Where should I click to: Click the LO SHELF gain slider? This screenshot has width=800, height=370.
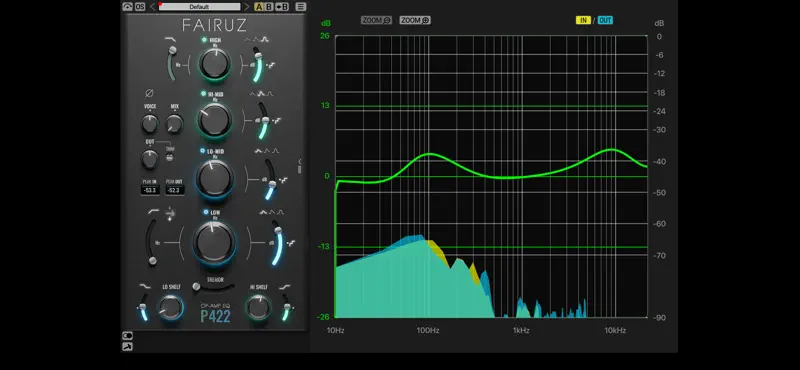143,307
